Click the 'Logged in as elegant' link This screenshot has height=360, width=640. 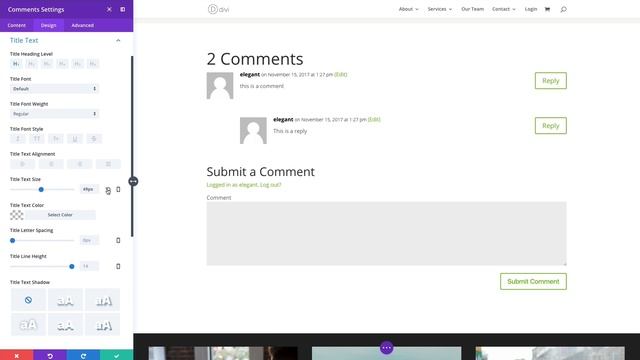click(x=232, y=185)
